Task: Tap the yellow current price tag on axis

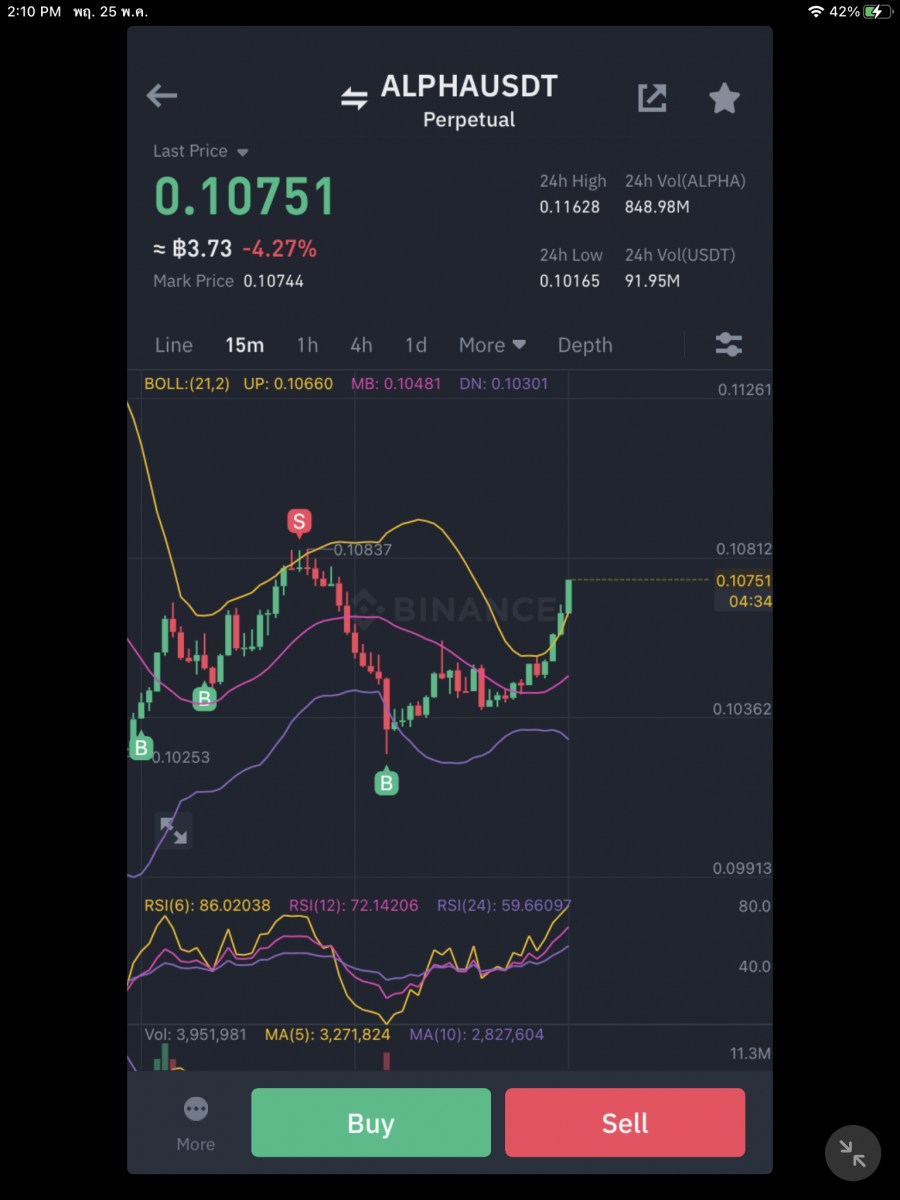Action: [743, 581]
